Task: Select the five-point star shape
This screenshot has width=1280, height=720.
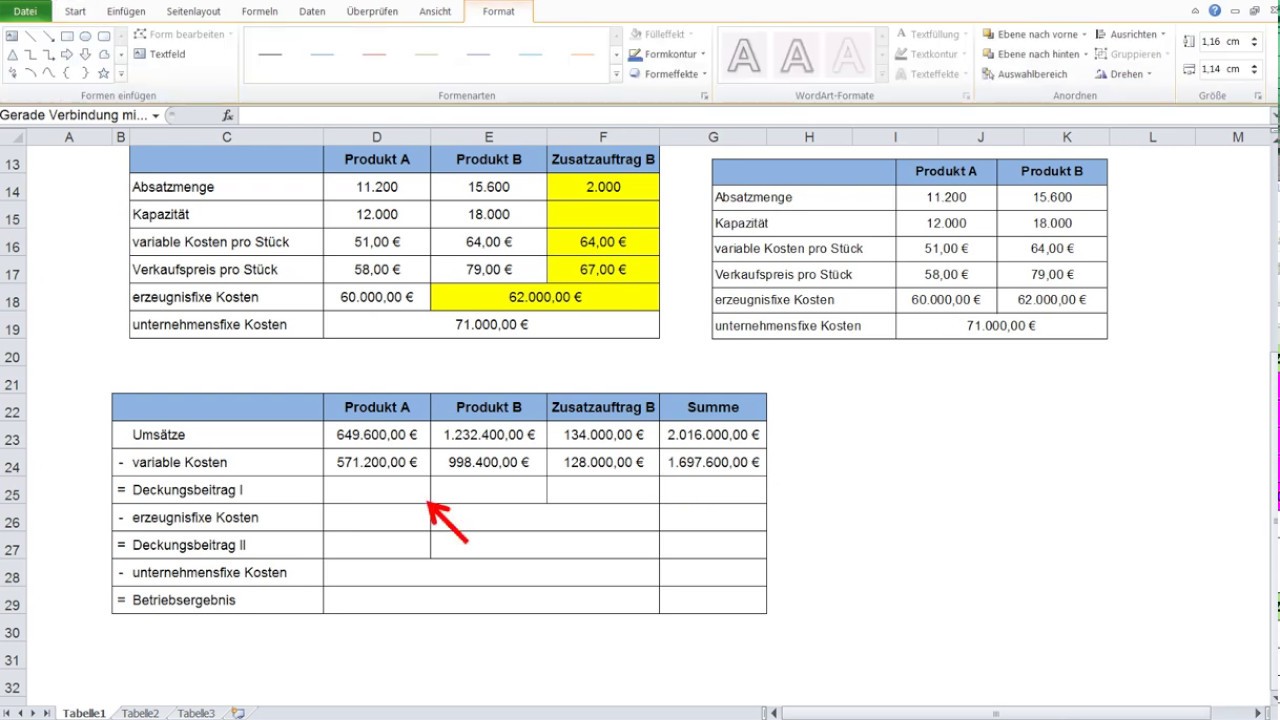Action: point(103,73)
